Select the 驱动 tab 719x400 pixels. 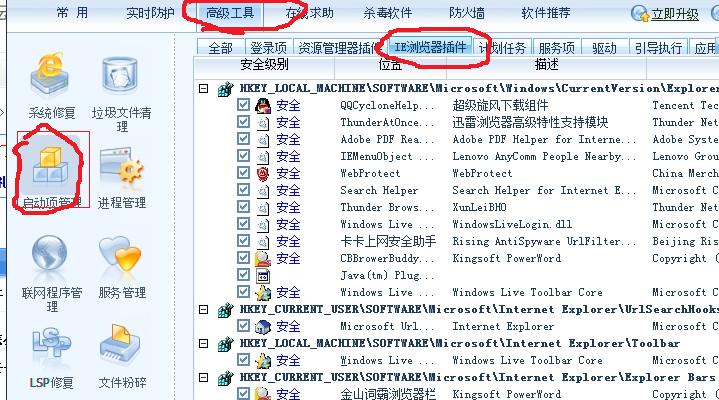click(604, 48)
